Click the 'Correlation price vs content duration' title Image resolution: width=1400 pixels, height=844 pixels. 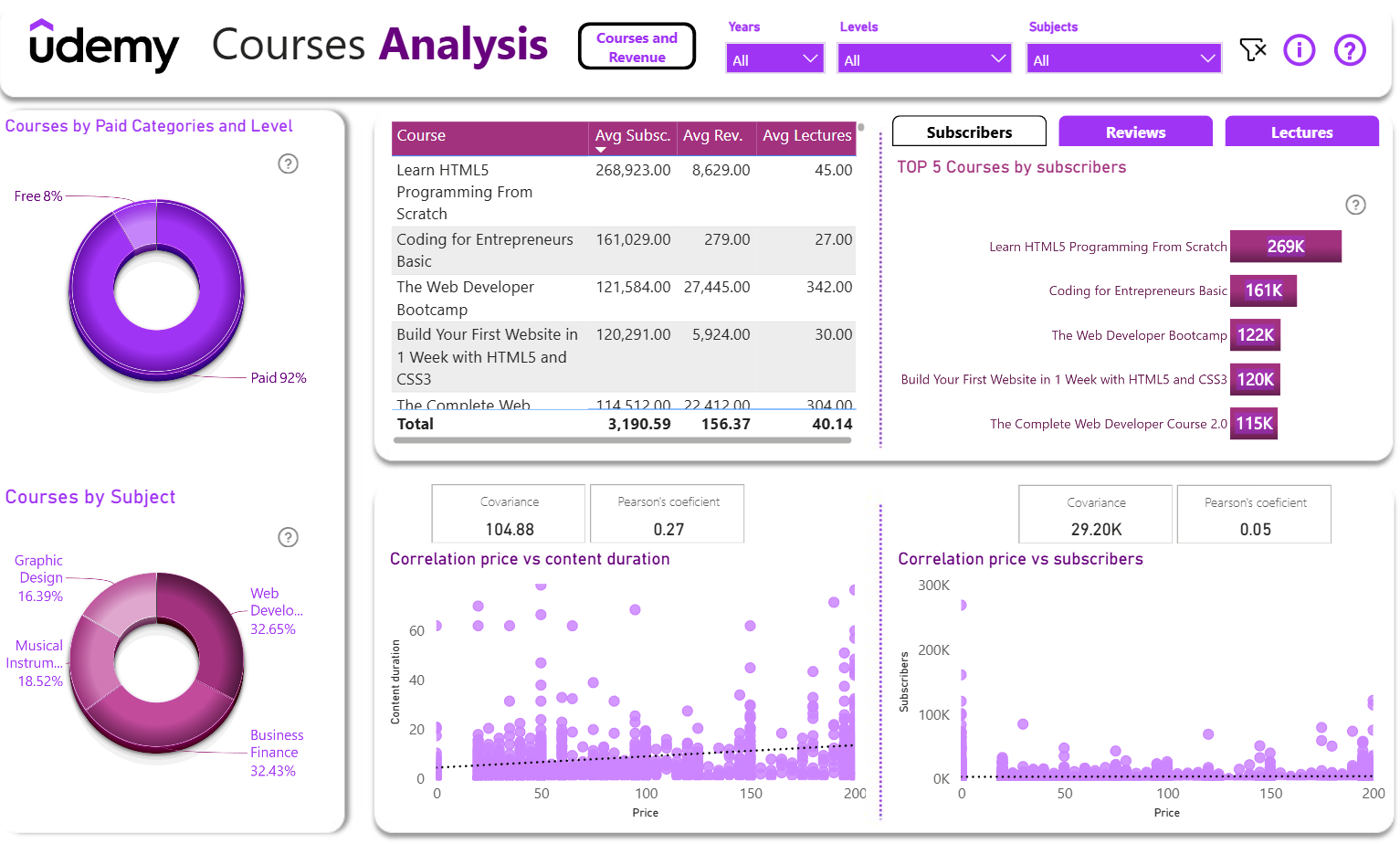pyautogui.click(x=530, y=559)
